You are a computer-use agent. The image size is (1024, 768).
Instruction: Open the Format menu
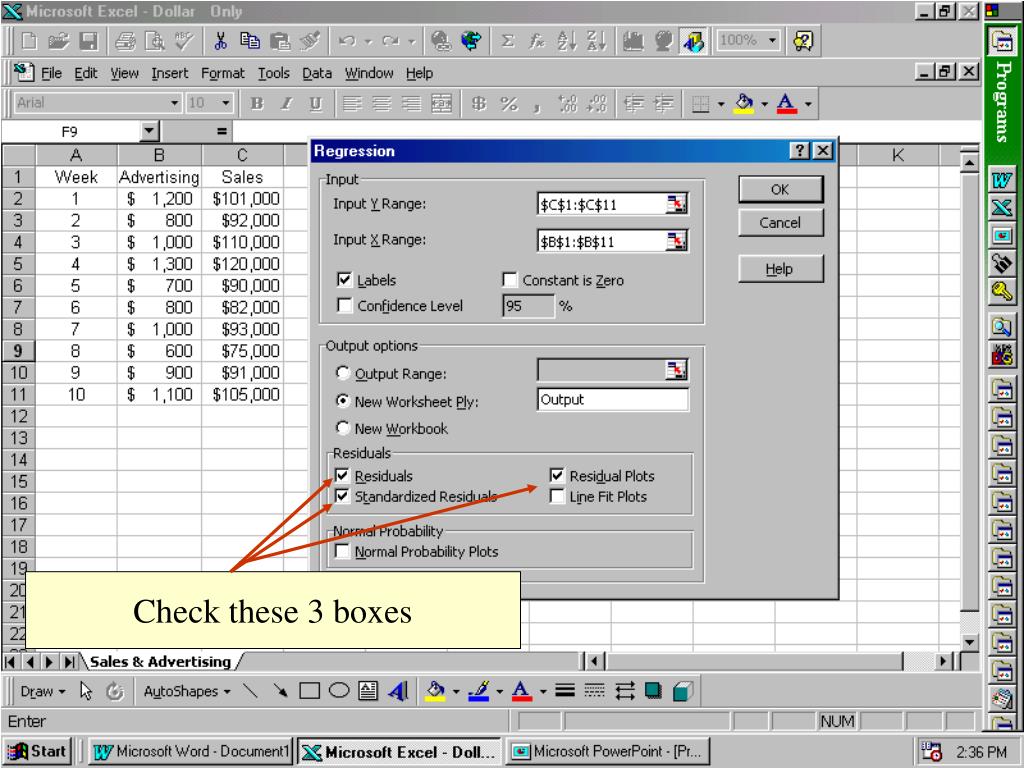[x=223, y=73]
